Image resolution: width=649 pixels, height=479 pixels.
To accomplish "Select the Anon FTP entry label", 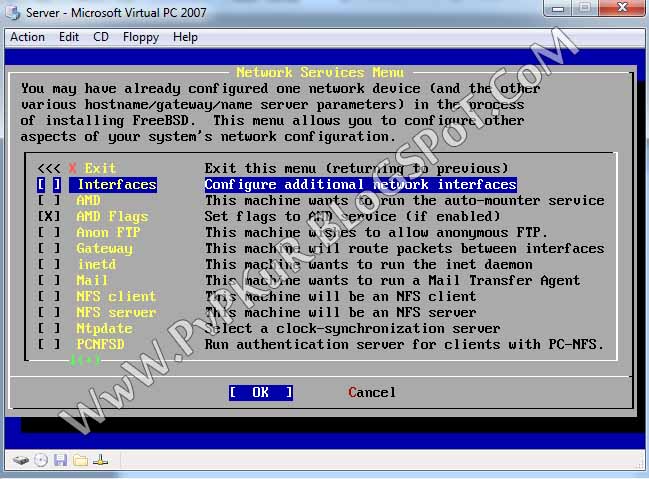I will (108, 233).
